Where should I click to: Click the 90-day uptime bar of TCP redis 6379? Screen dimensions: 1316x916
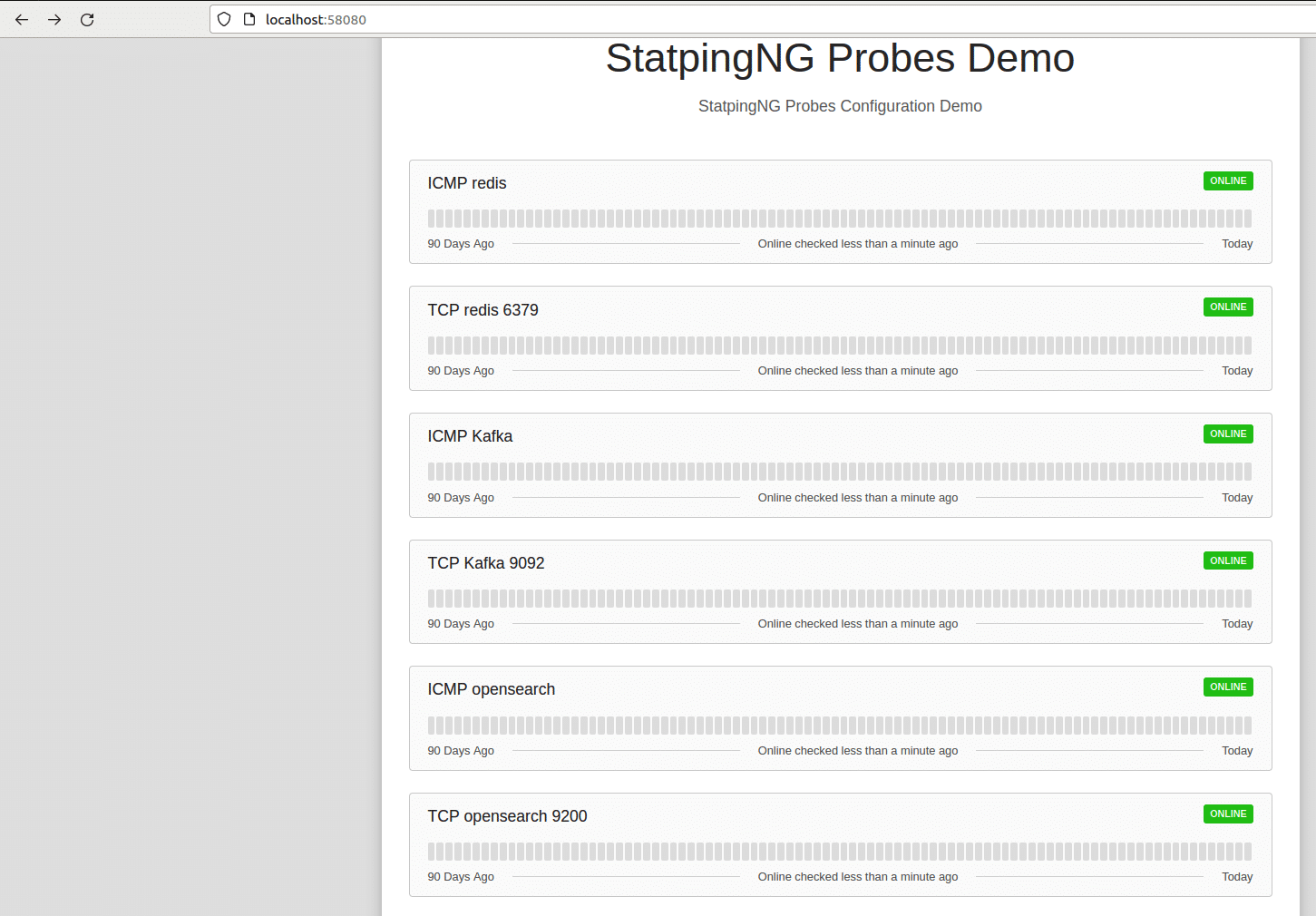pos(840,346)
